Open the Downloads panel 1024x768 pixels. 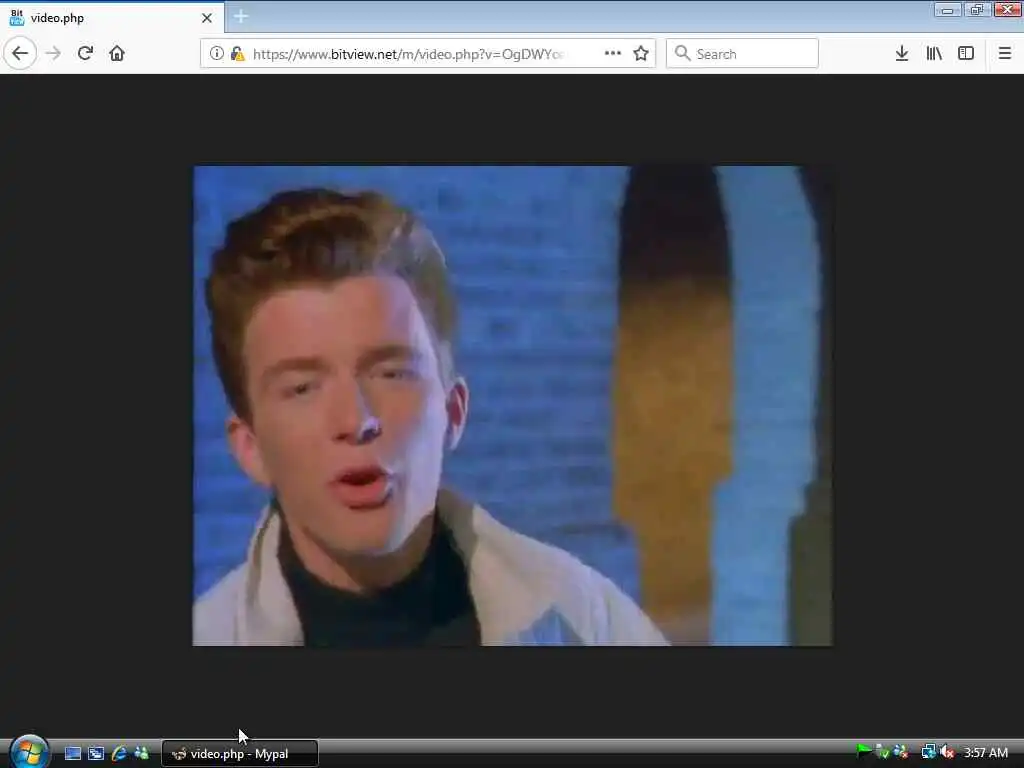(x=902, y=54)
